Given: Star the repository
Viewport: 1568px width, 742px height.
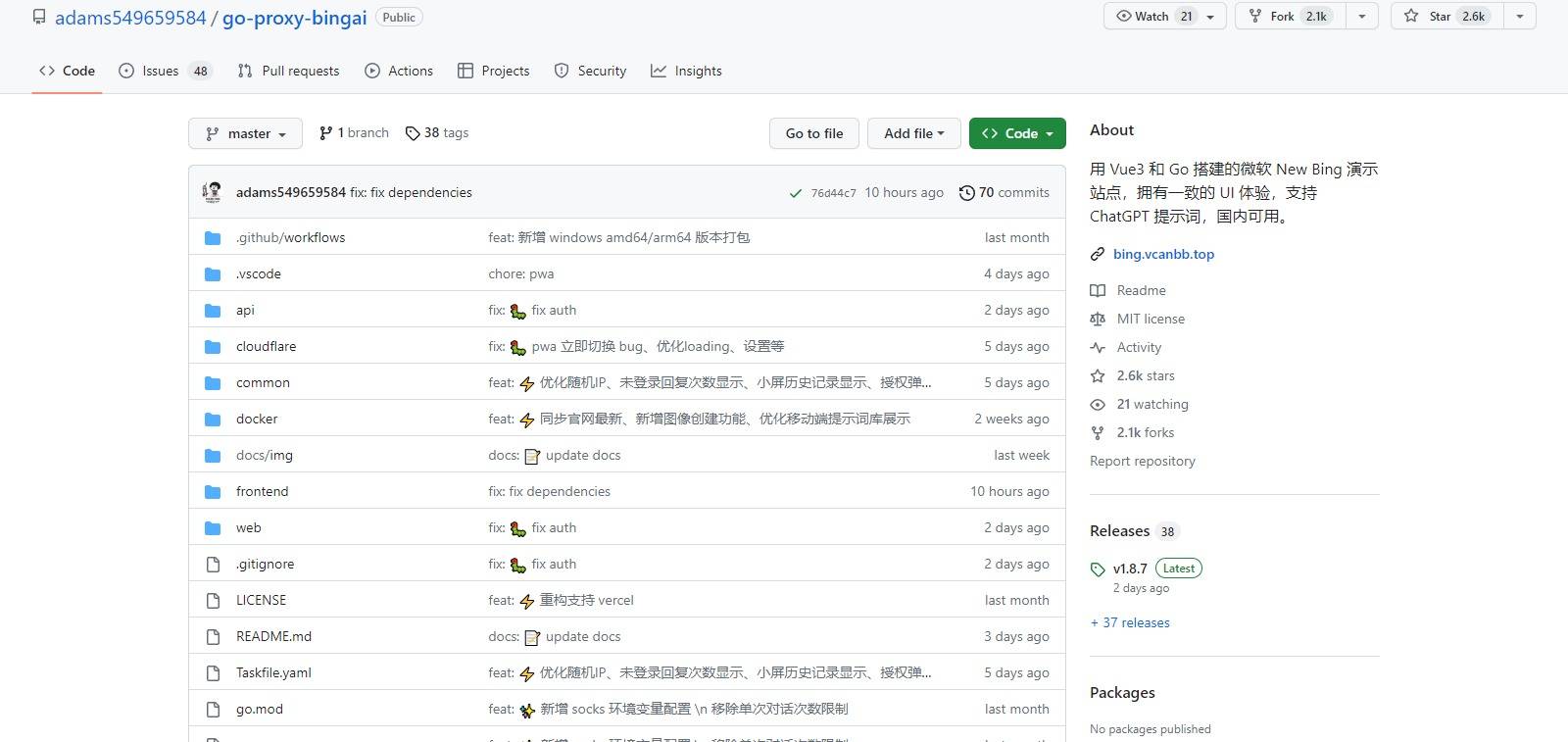Looking at the screenshot, I should pyautogui.click(x=1446, y=17).
